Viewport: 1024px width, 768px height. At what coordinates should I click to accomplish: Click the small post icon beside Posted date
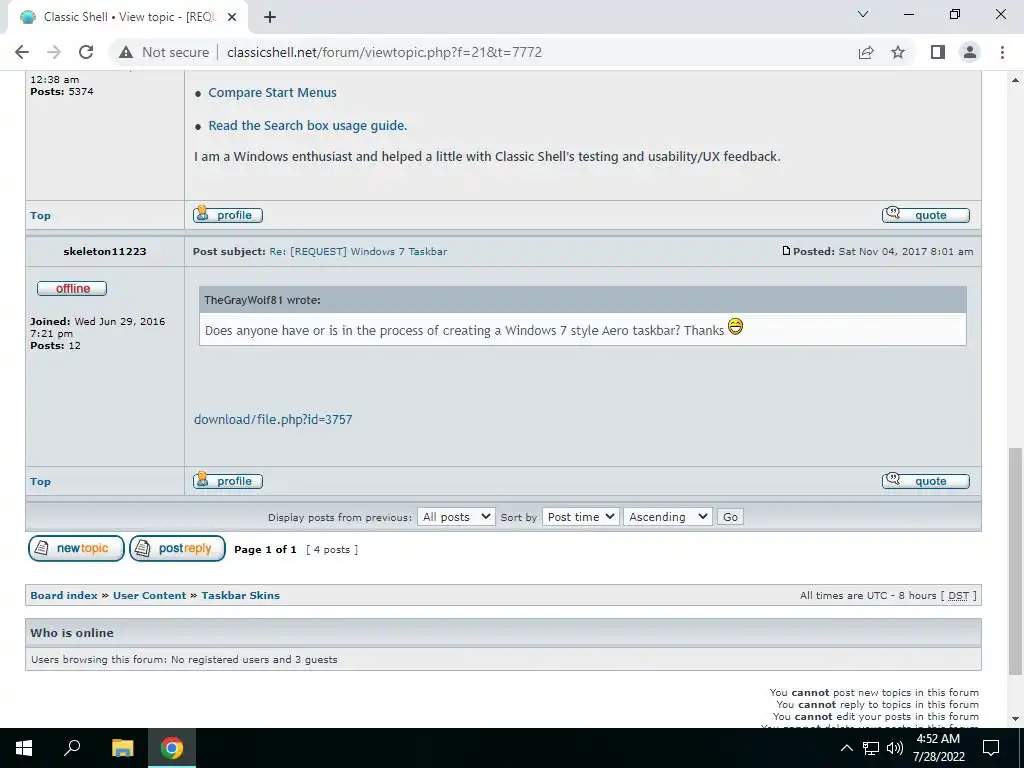(x=786, y=251)
